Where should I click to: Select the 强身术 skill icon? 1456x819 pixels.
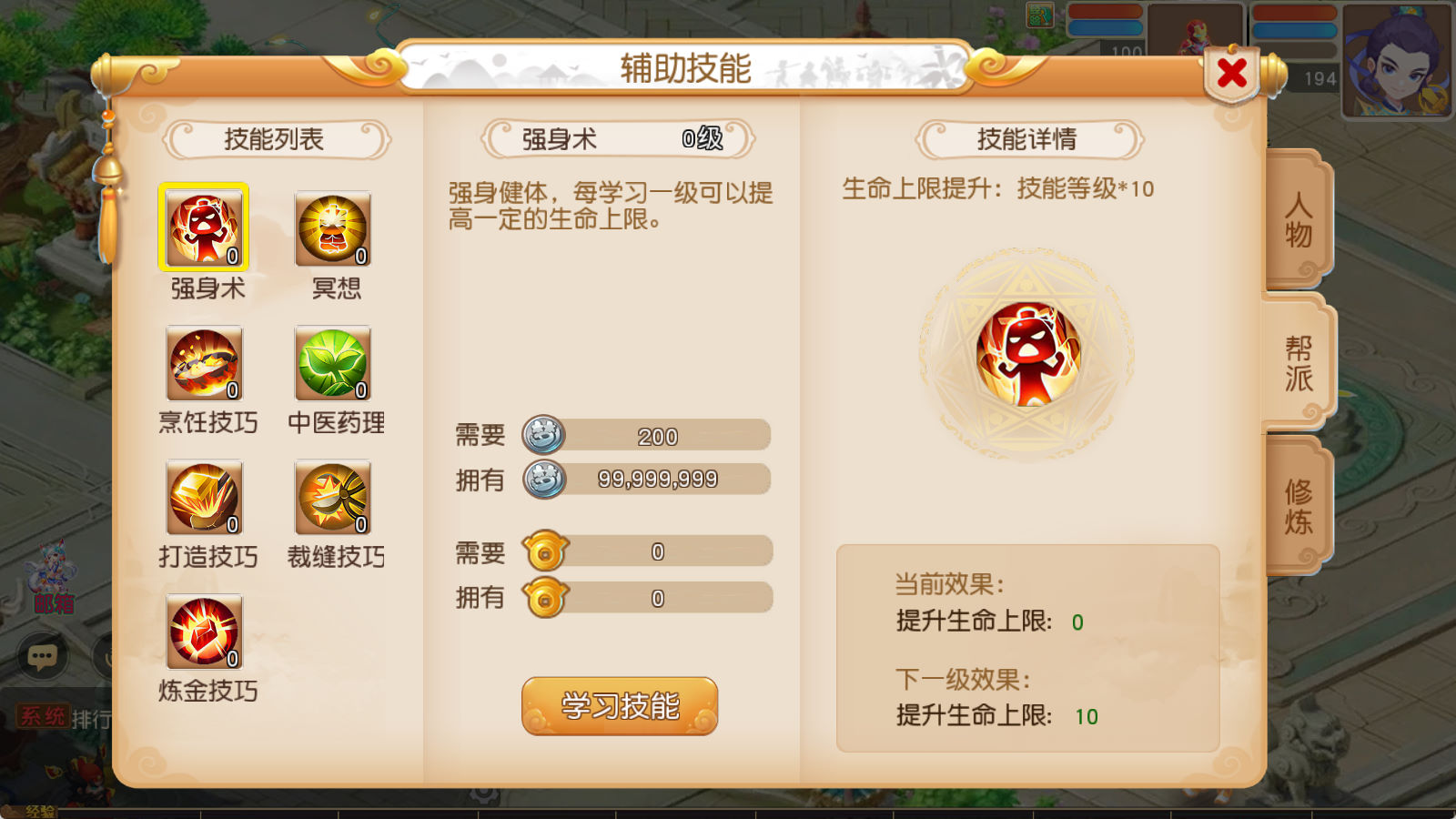point(204,227)
